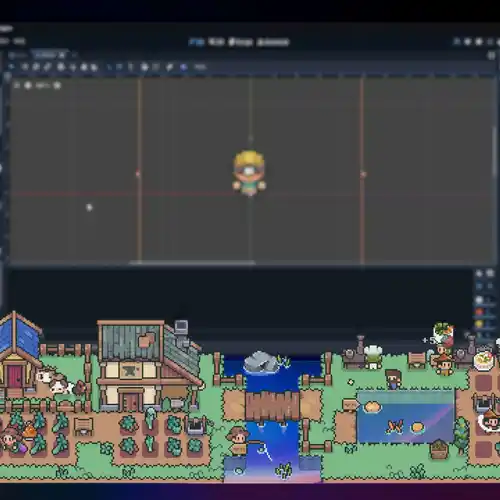This screenshot has width=500, height=500.
Task: Activate the Rotate Mode tool
Action: point(36,67)
